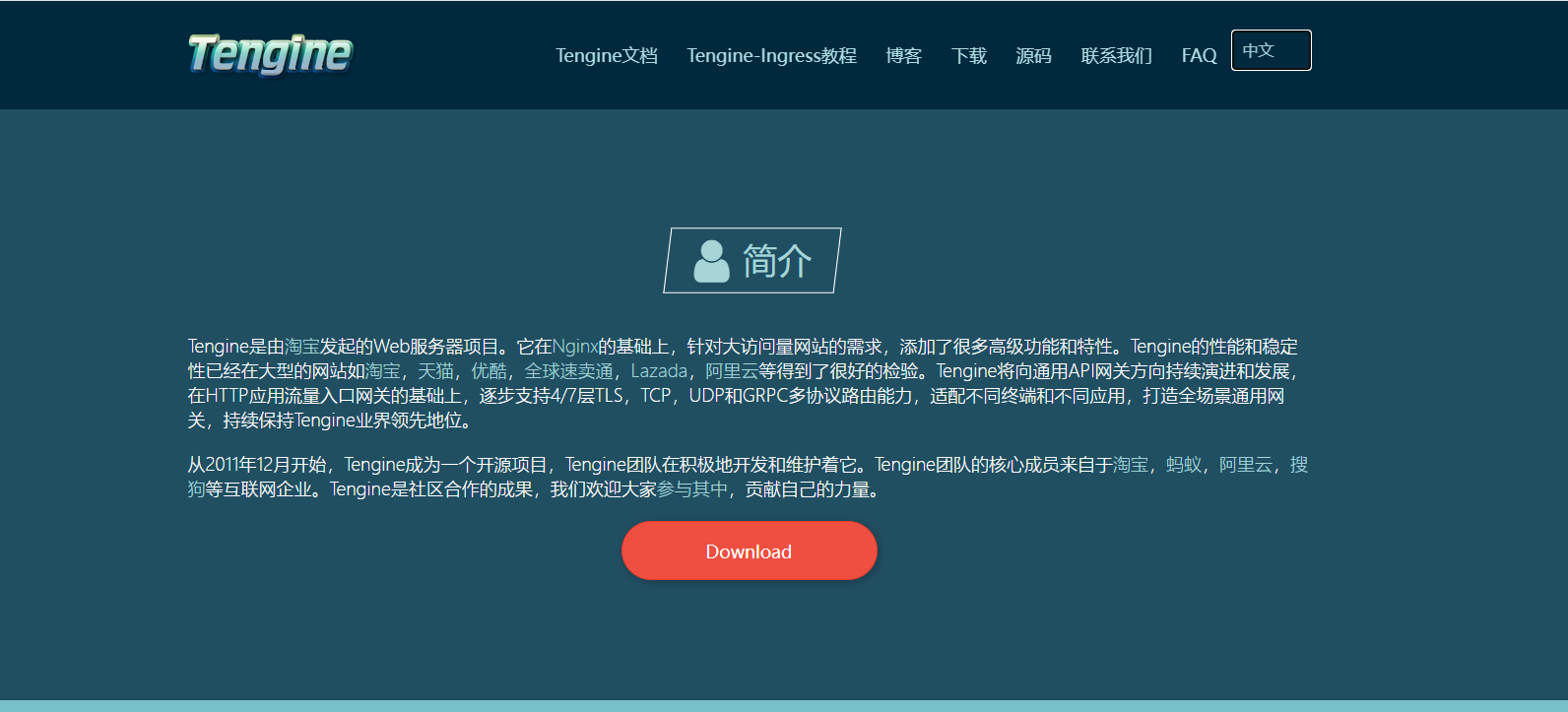This screenshot has width=1568, height=712.
Task: Go to the 博客 page
Action: pos(903,55)
